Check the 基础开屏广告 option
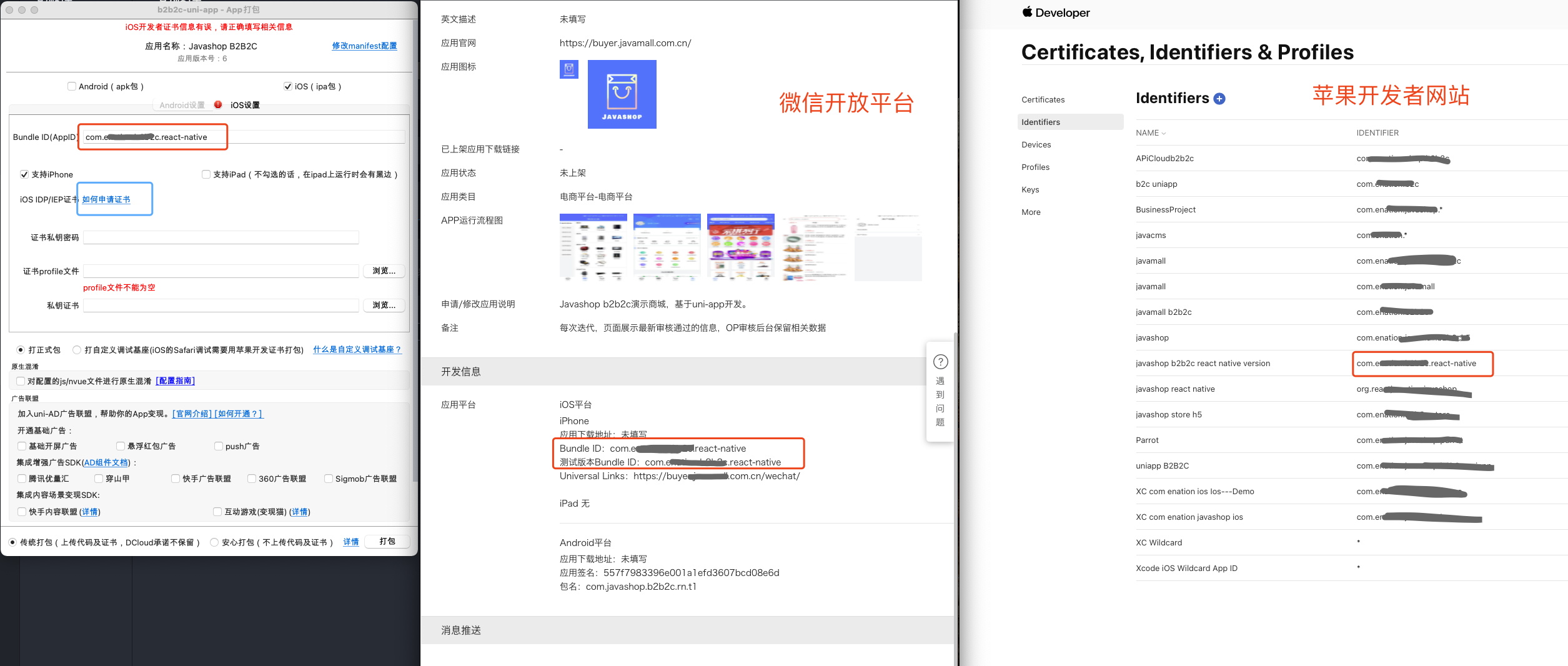 pos(22,446)
